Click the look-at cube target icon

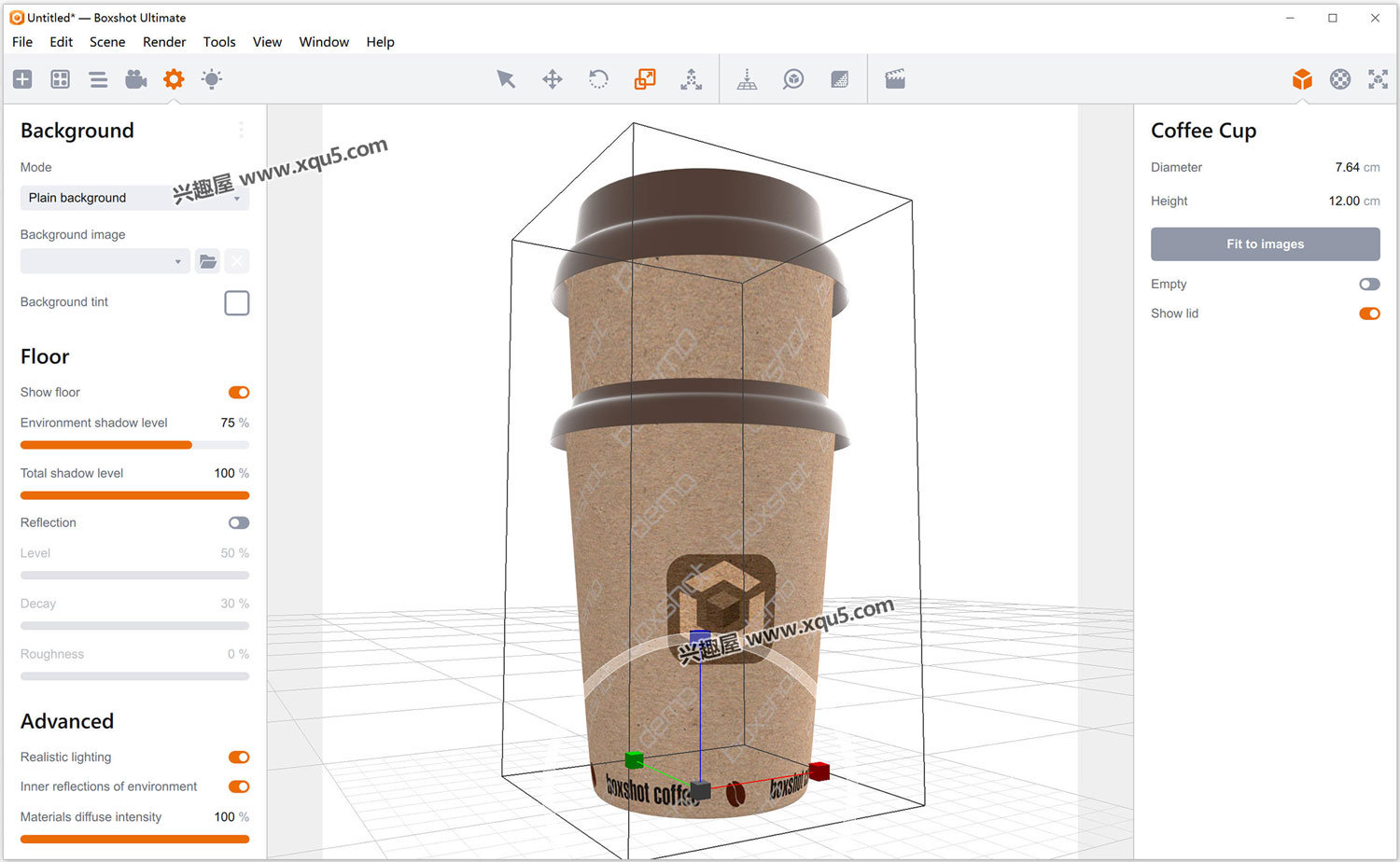pyautogui.click(x=793, y=79)
